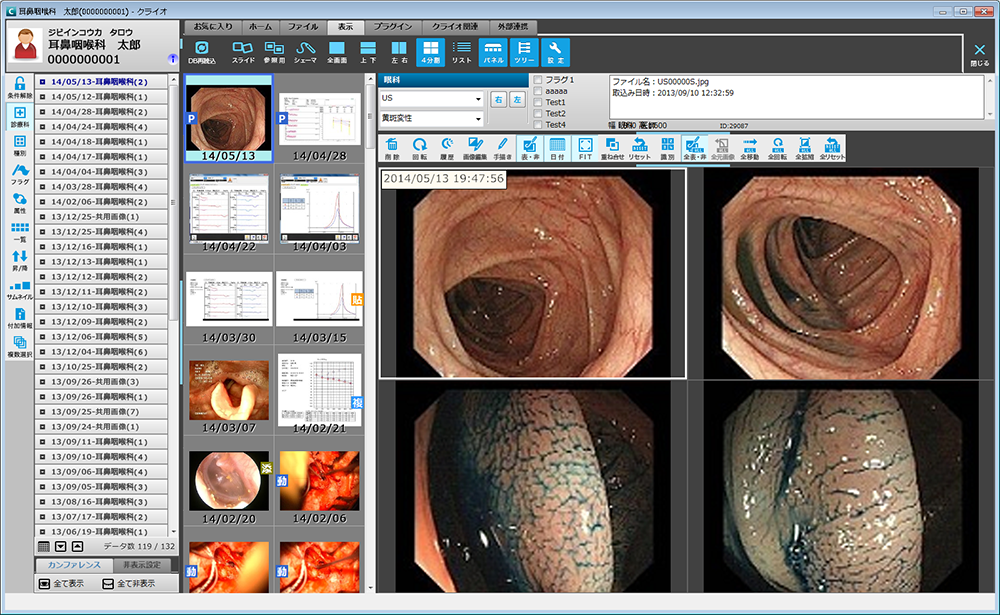
Task: Open the お気に入り tab
Action: click(x=214, y=27)
